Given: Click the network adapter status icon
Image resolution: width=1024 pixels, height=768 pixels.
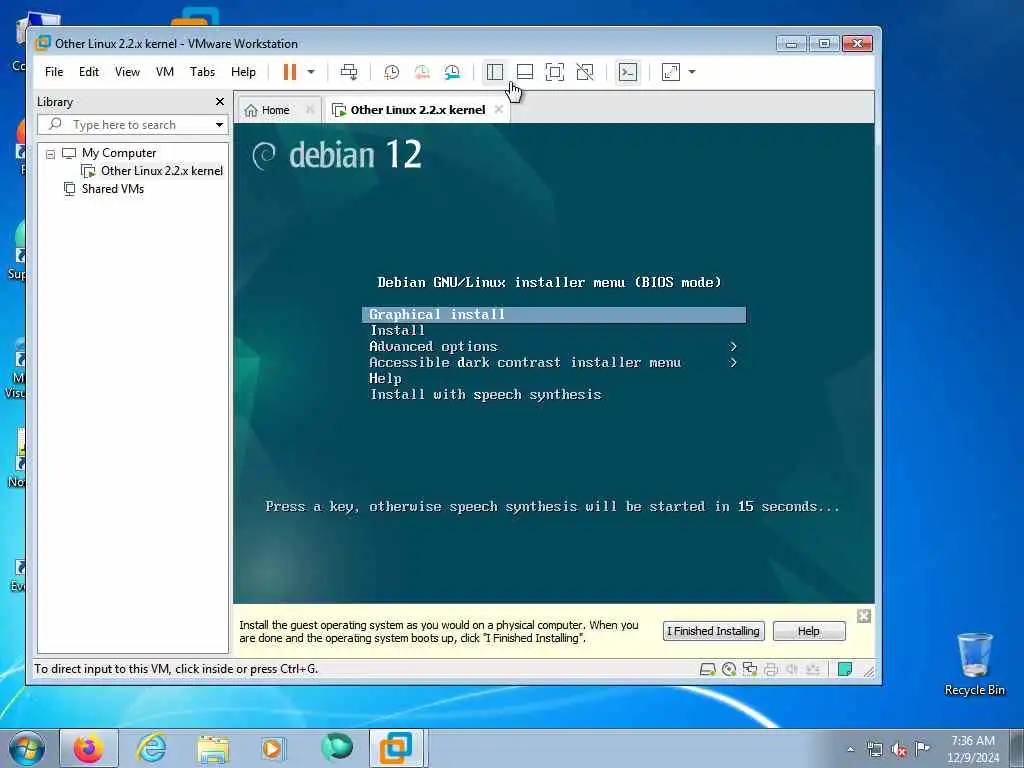Looking at the screenshot, I should [x=750, y=669].
